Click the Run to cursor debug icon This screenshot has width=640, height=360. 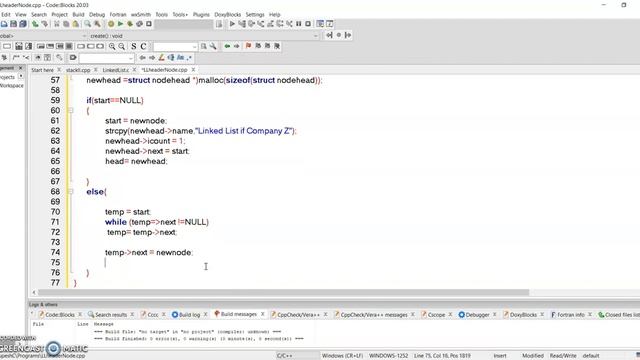(242, 24)
